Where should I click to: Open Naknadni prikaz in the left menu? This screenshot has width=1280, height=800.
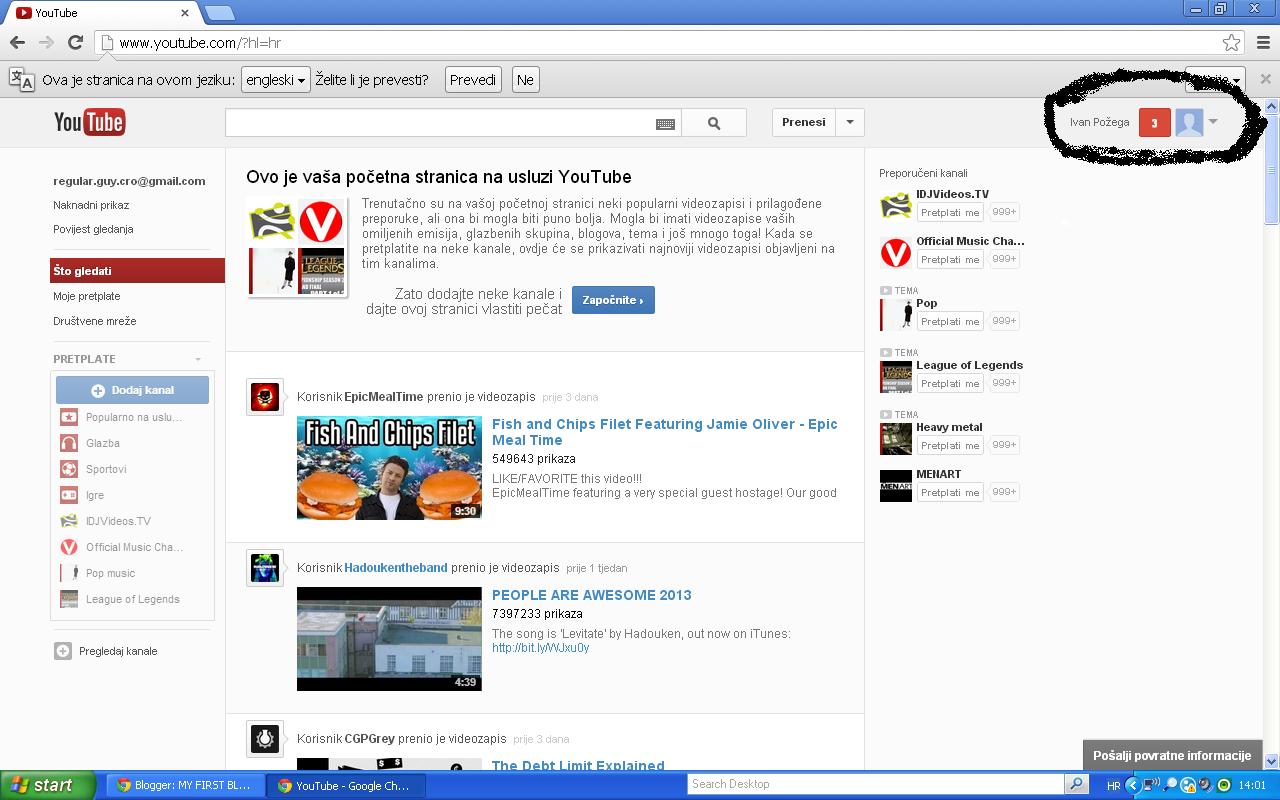(x=91, y=205)
